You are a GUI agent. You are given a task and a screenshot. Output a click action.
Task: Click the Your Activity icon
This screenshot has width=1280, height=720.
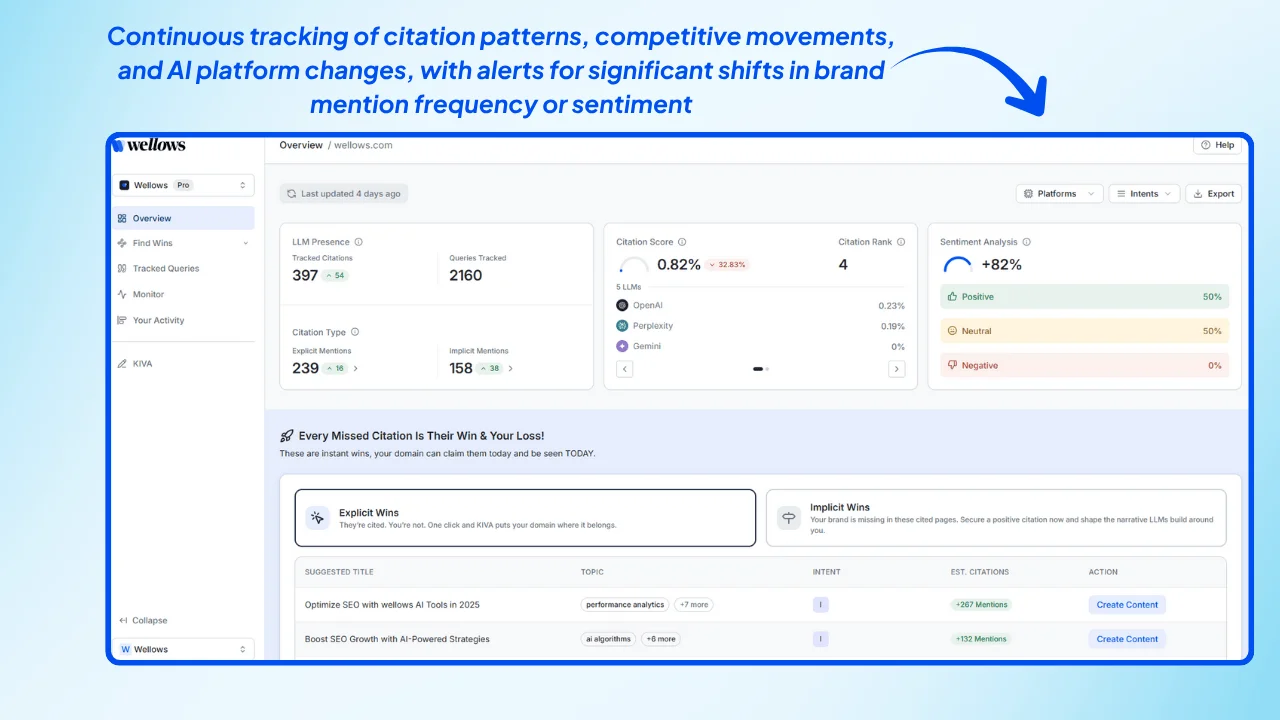122,320
